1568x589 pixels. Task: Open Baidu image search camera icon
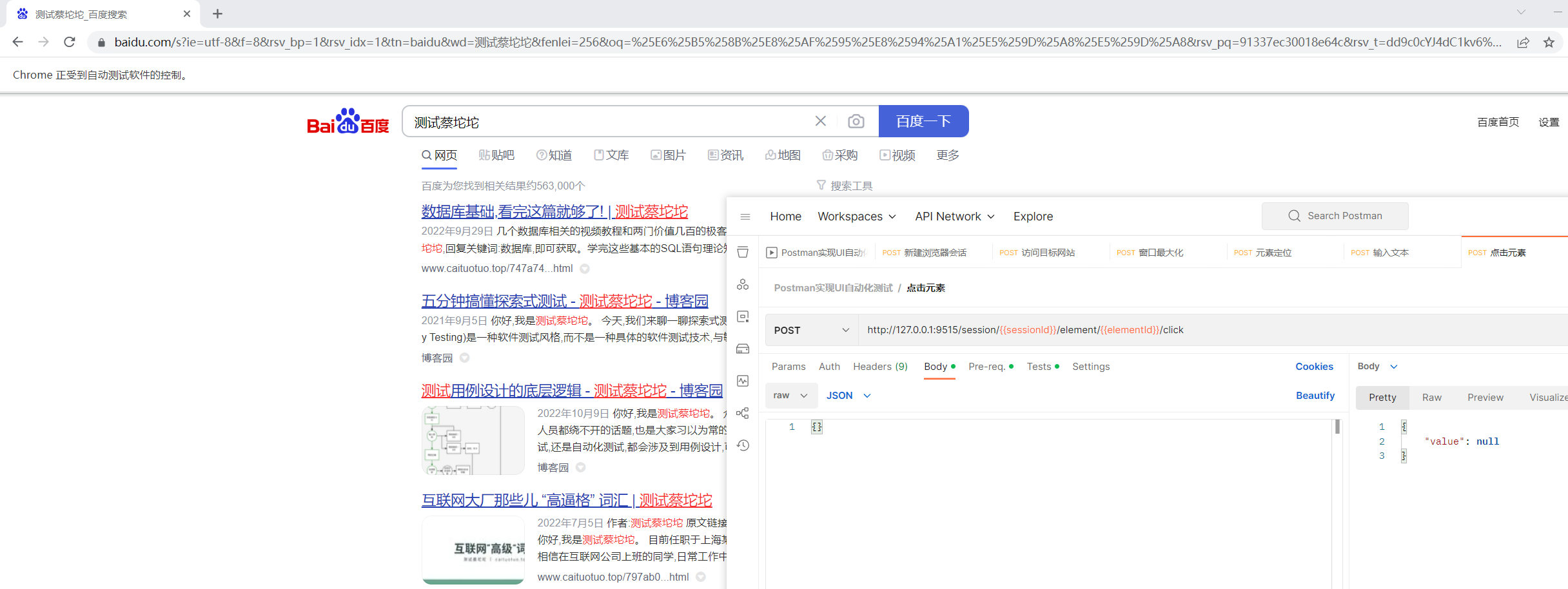click(856, 121)
